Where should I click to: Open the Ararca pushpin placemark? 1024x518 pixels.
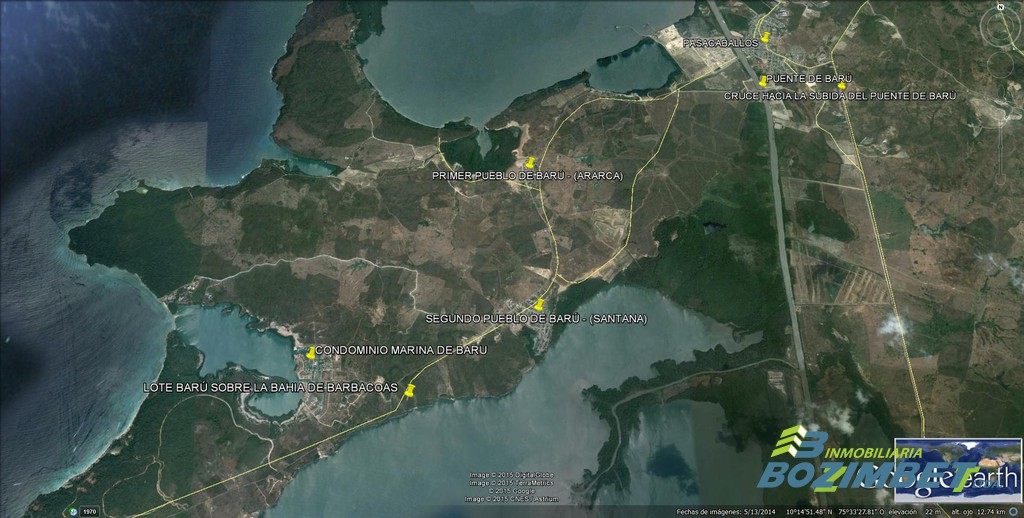(x=530, y=162)
